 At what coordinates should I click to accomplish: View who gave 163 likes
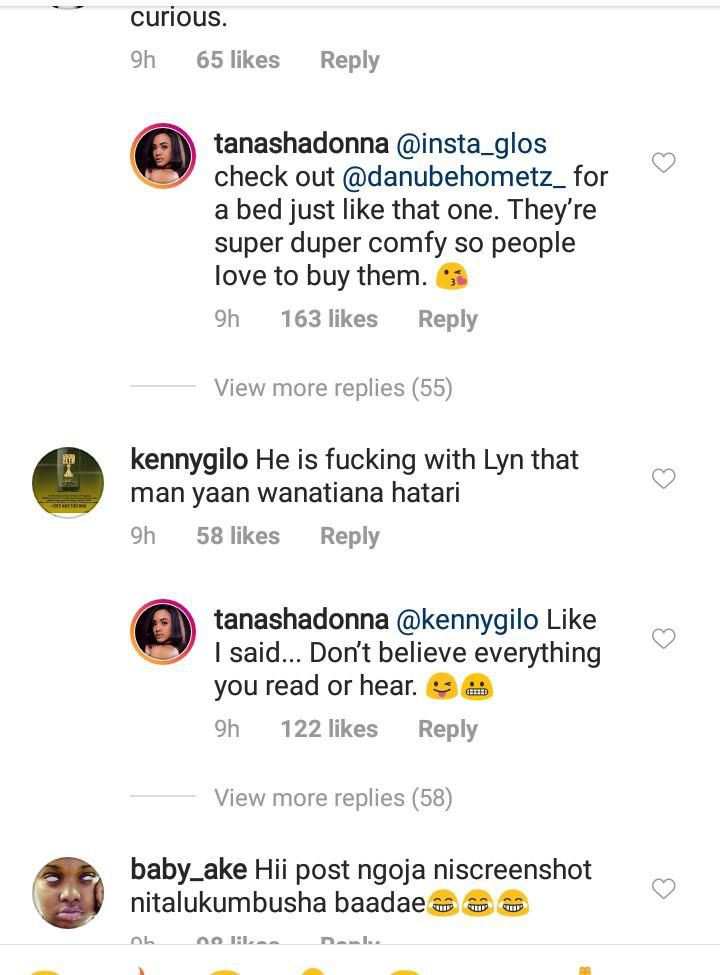[x=329, y=319]
